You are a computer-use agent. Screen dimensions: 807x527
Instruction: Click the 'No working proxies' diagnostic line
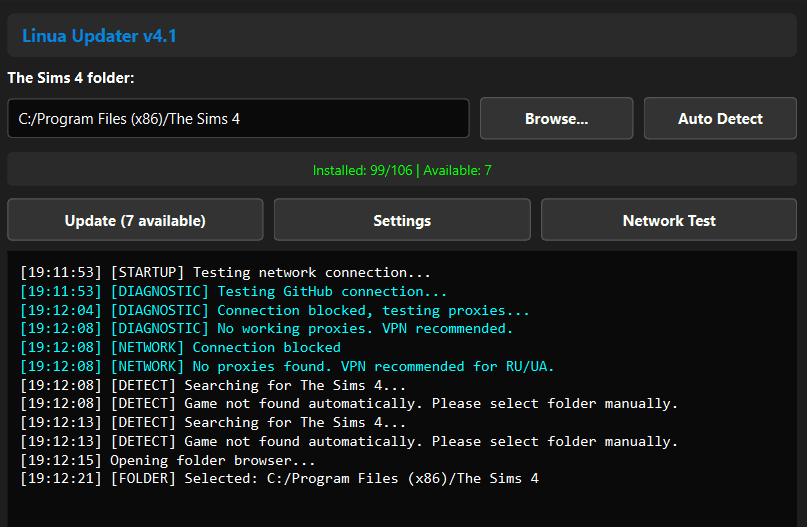[x=266, y=328]
